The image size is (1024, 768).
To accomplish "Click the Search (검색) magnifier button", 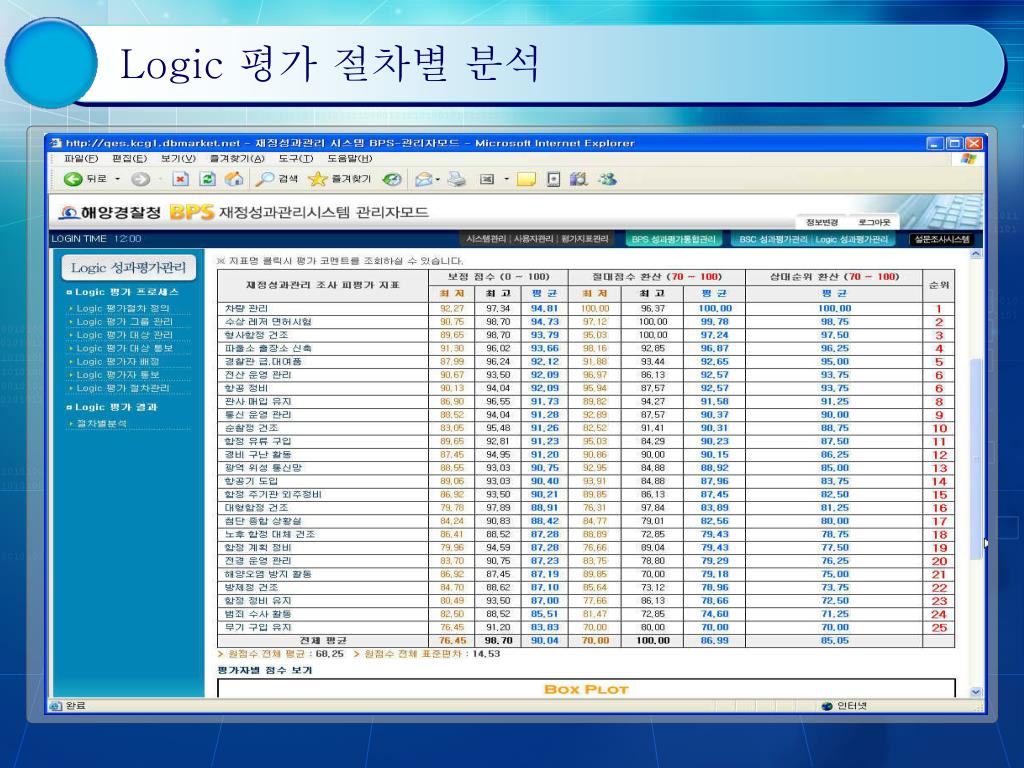I will [277, 178].
